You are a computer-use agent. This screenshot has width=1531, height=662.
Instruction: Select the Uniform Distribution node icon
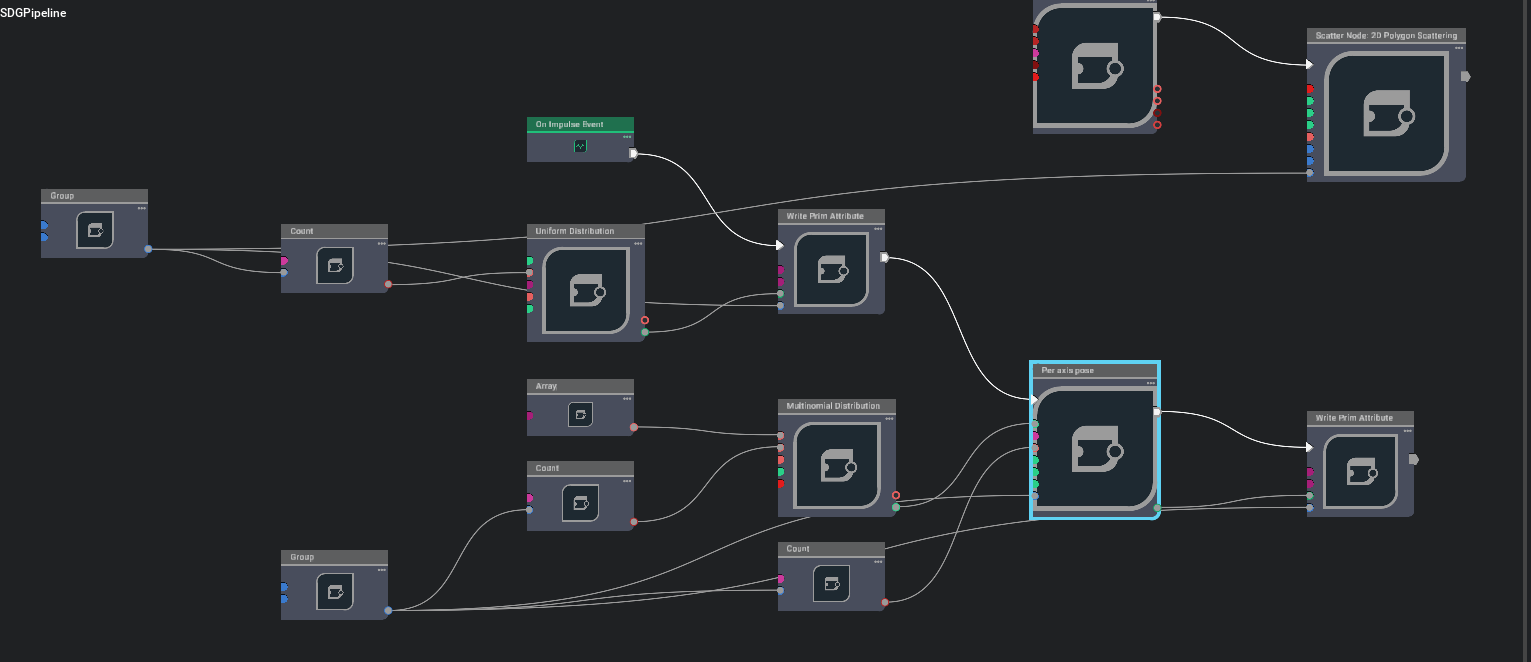click(x=586, y=292)
